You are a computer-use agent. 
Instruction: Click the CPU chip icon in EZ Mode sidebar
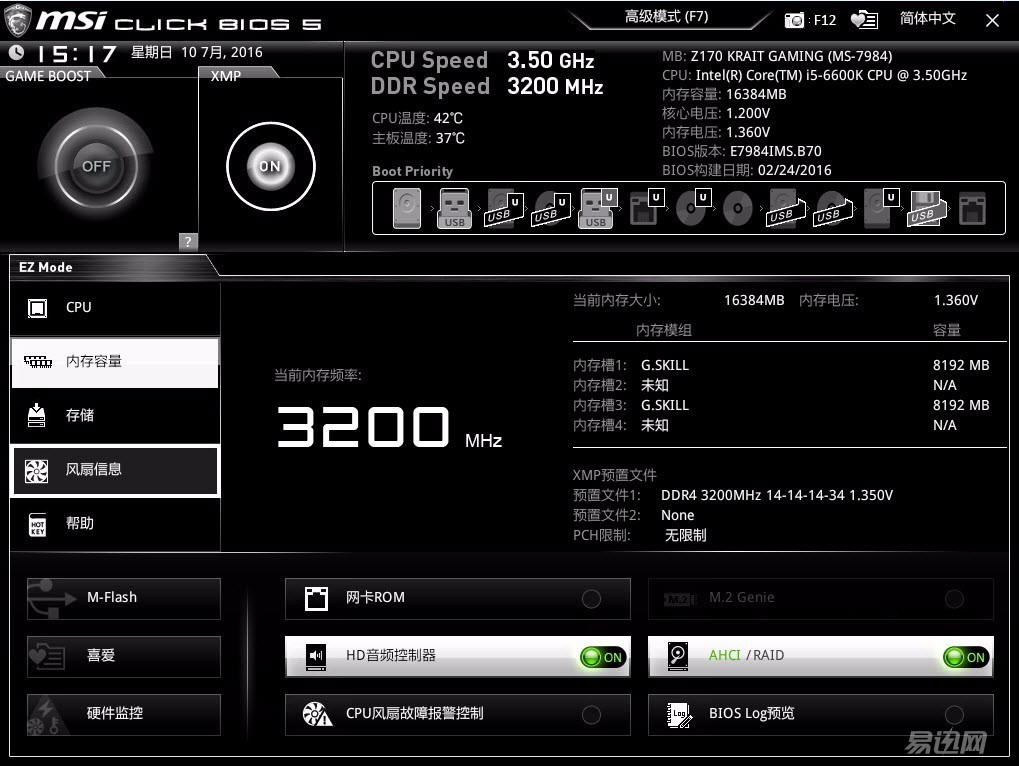coord(37,307)
